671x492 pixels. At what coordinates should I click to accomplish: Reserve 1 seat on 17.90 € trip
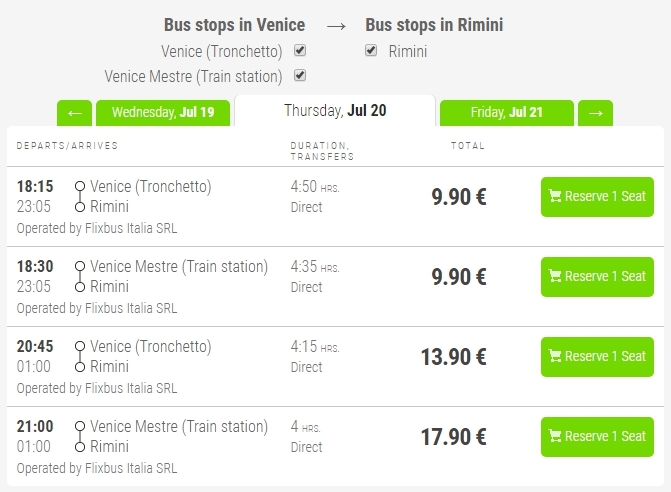click(x=597, y=437)
